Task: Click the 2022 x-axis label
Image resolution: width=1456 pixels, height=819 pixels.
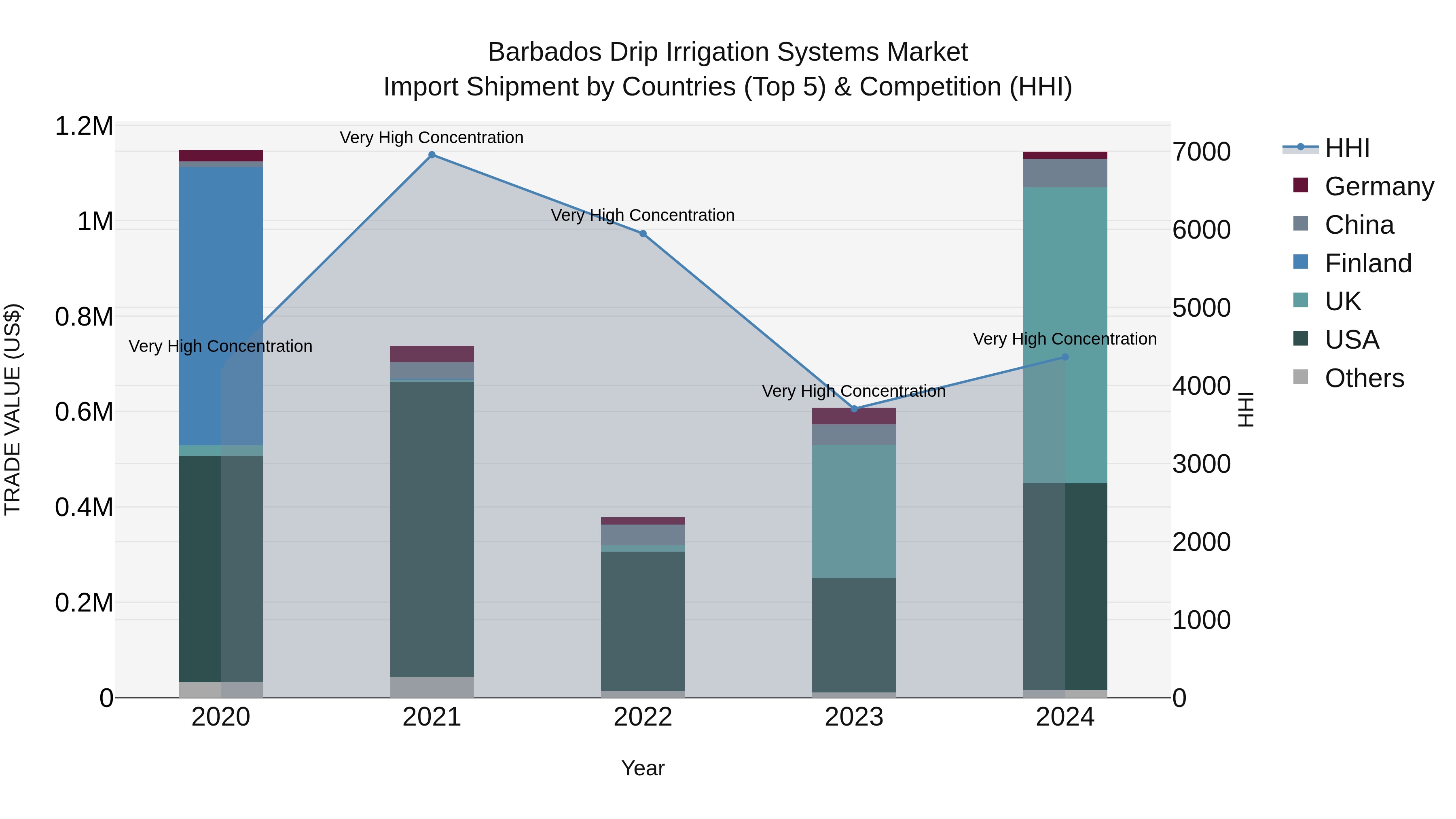Action: [643, 717]
